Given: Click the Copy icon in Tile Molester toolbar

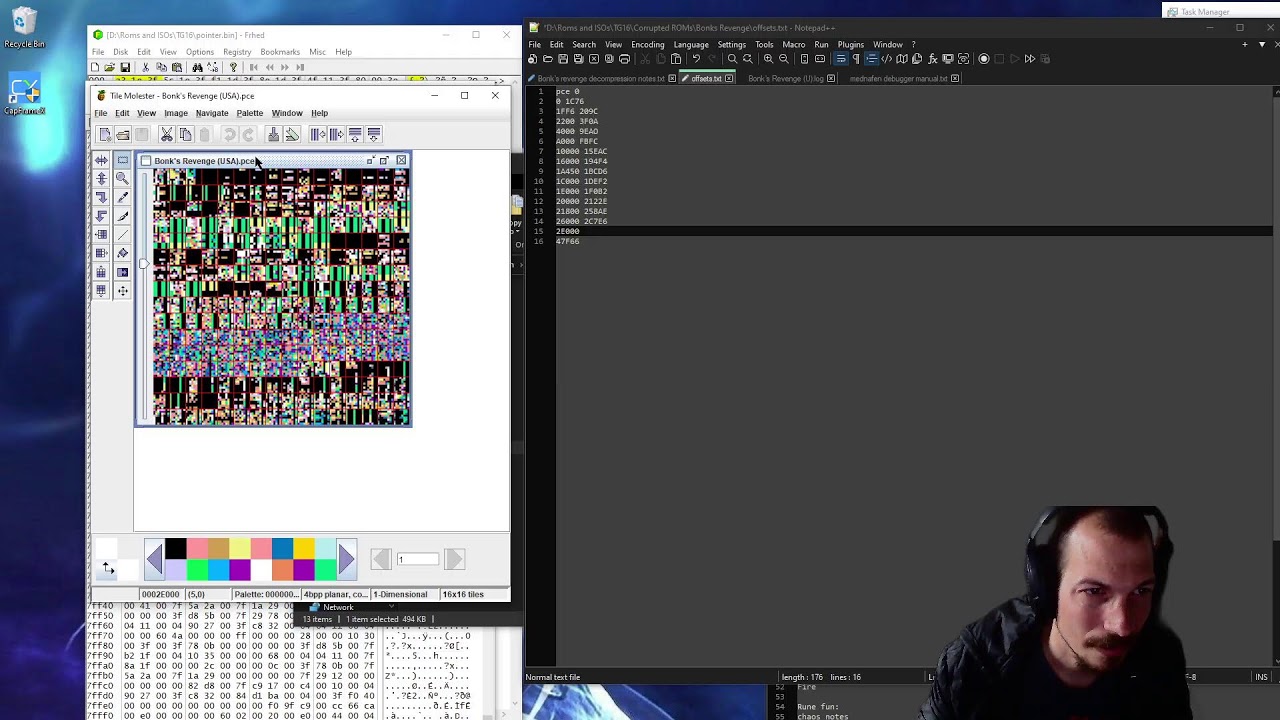Looking at the screenshot, I should (x=186, y=134).
